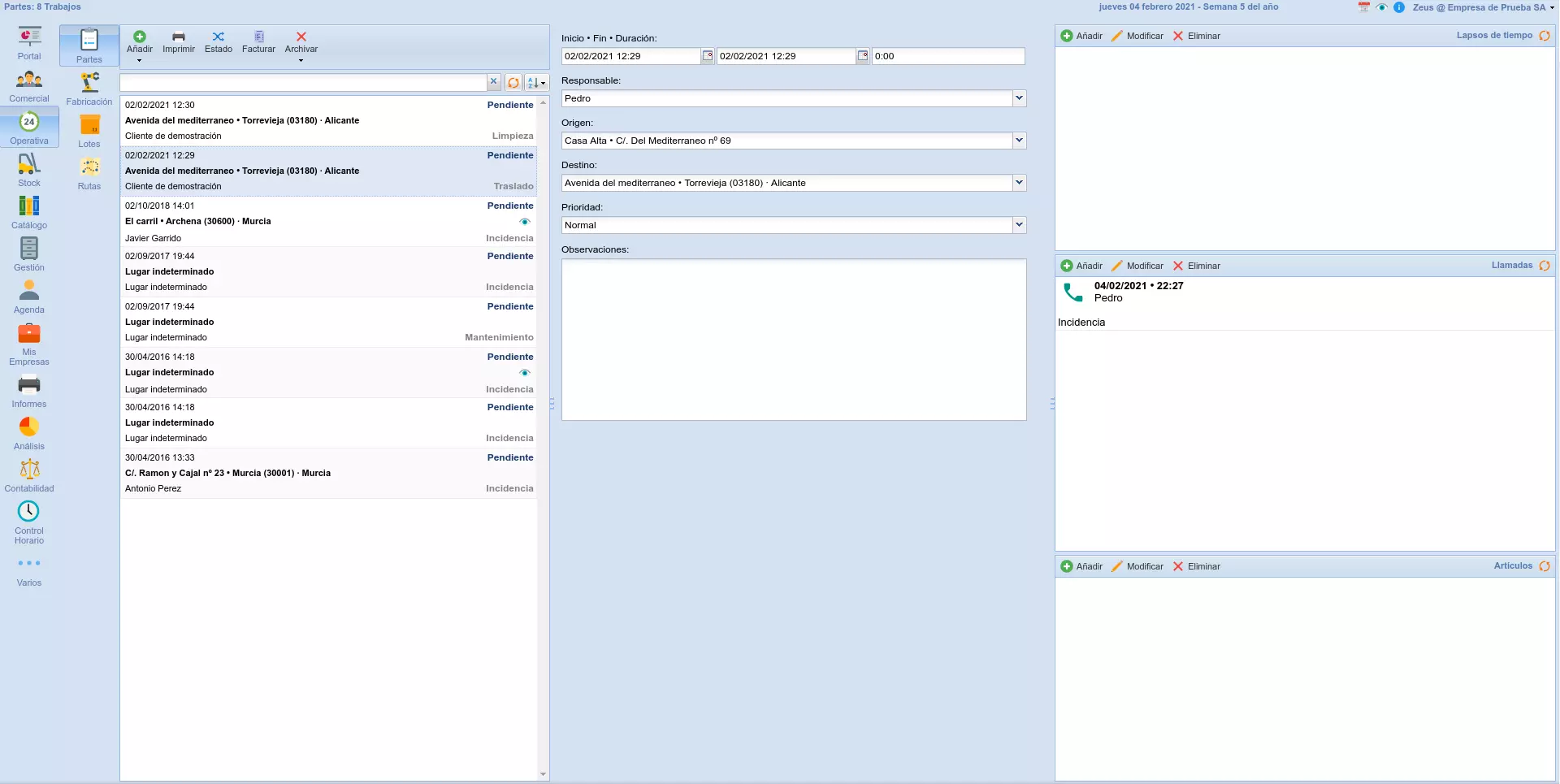Refresh the work orders list

pos(513,83)
